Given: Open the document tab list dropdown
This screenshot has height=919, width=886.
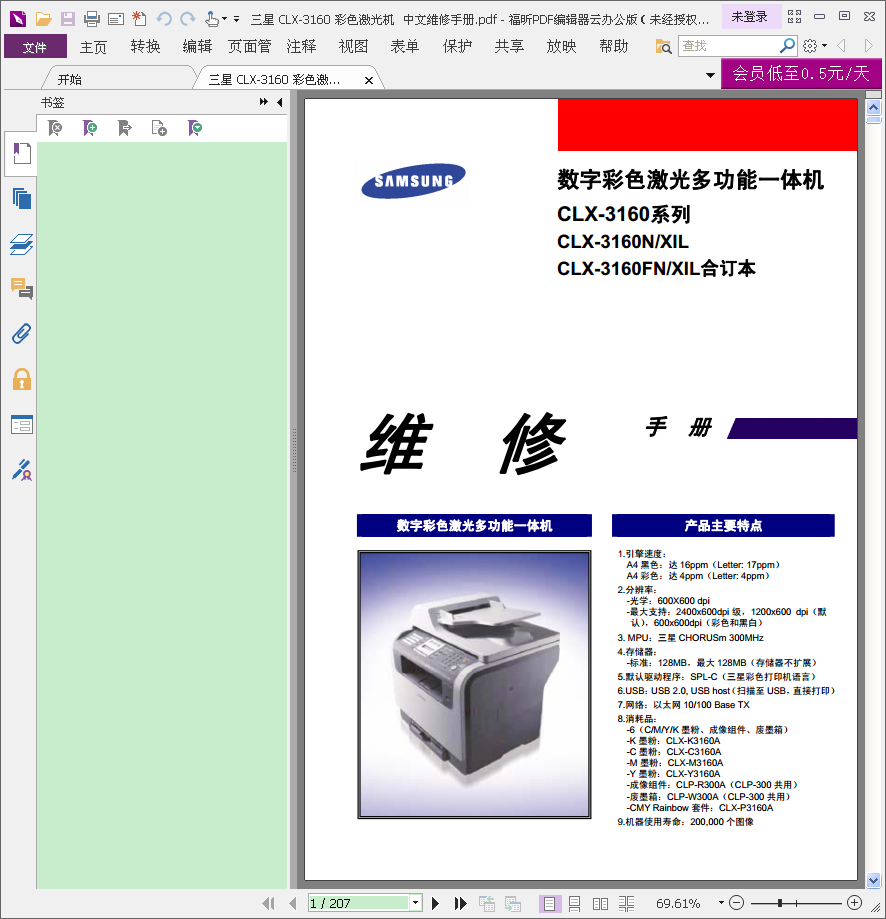Looking at the screenshot, I should [710, 76].
